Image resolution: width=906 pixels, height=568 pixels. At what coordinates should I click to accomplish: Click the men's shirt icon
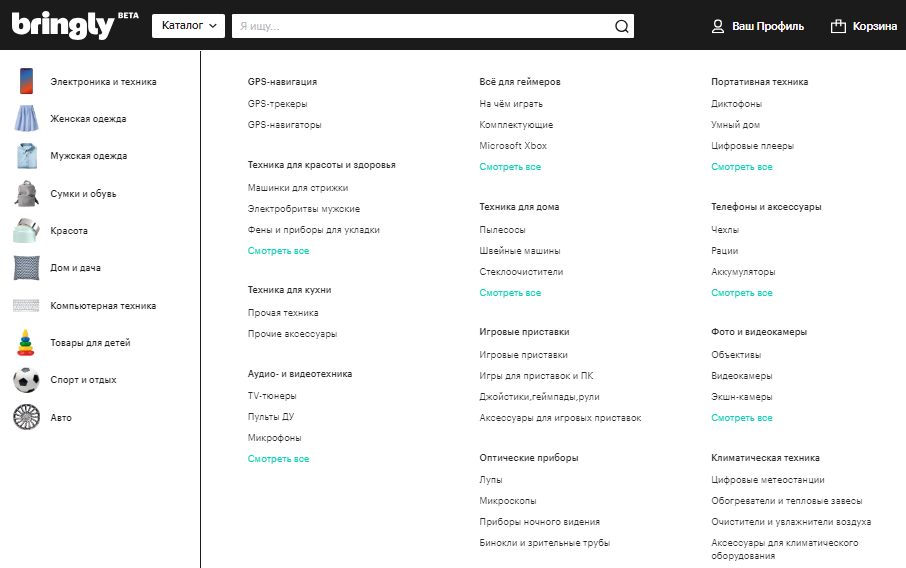tap(27, 156)
